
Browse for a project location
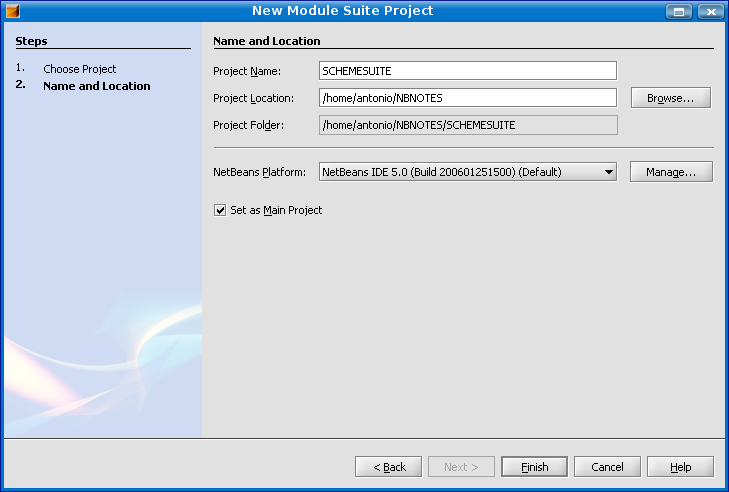tap(670, 98)
